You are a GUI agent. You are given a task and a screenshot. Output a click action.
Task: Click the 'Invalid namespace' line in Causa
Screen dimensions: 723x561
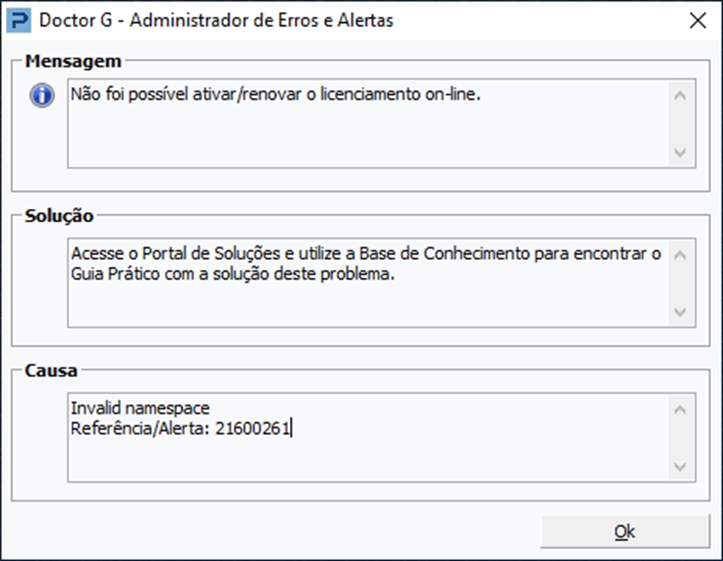(x=140, y=408)
